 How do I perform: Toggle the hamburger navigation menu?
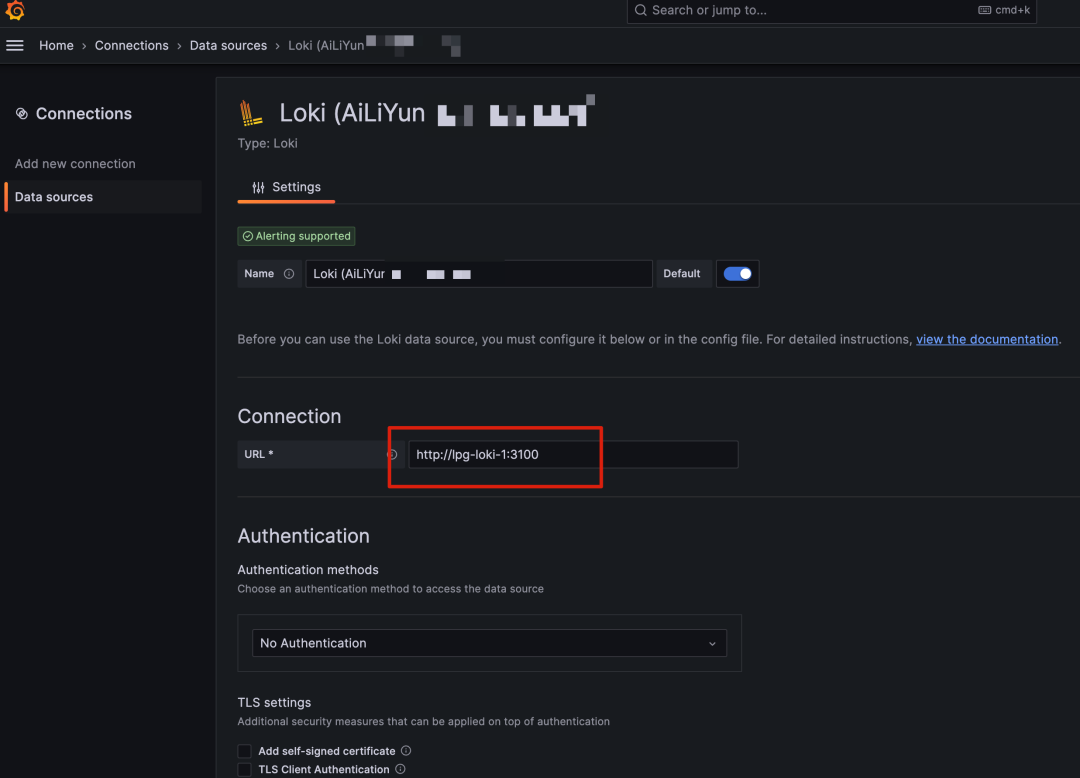tap(14, 45)
